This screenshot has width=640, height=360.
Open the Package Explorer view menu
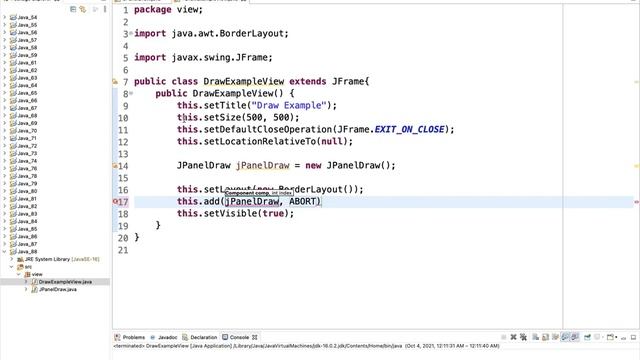105,9
